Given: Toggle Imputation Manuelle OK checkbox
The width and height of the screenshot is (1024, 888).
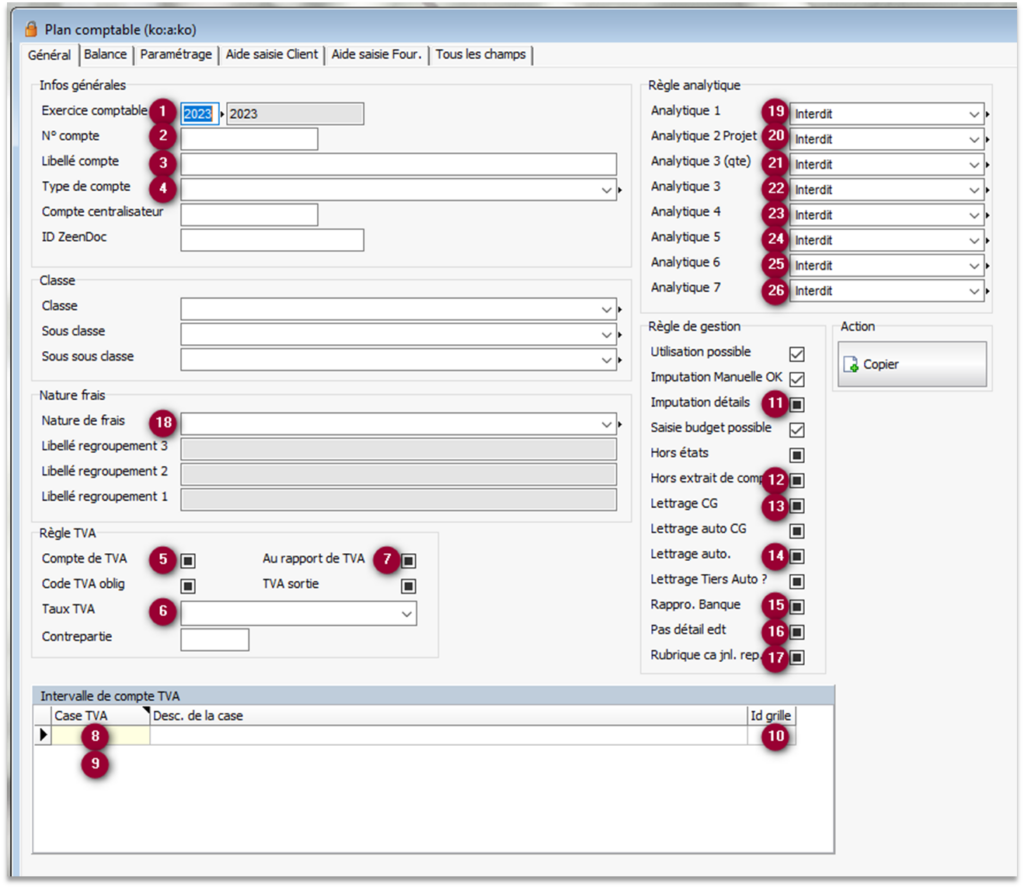Looking at the screenshot, I should [797, 379].
